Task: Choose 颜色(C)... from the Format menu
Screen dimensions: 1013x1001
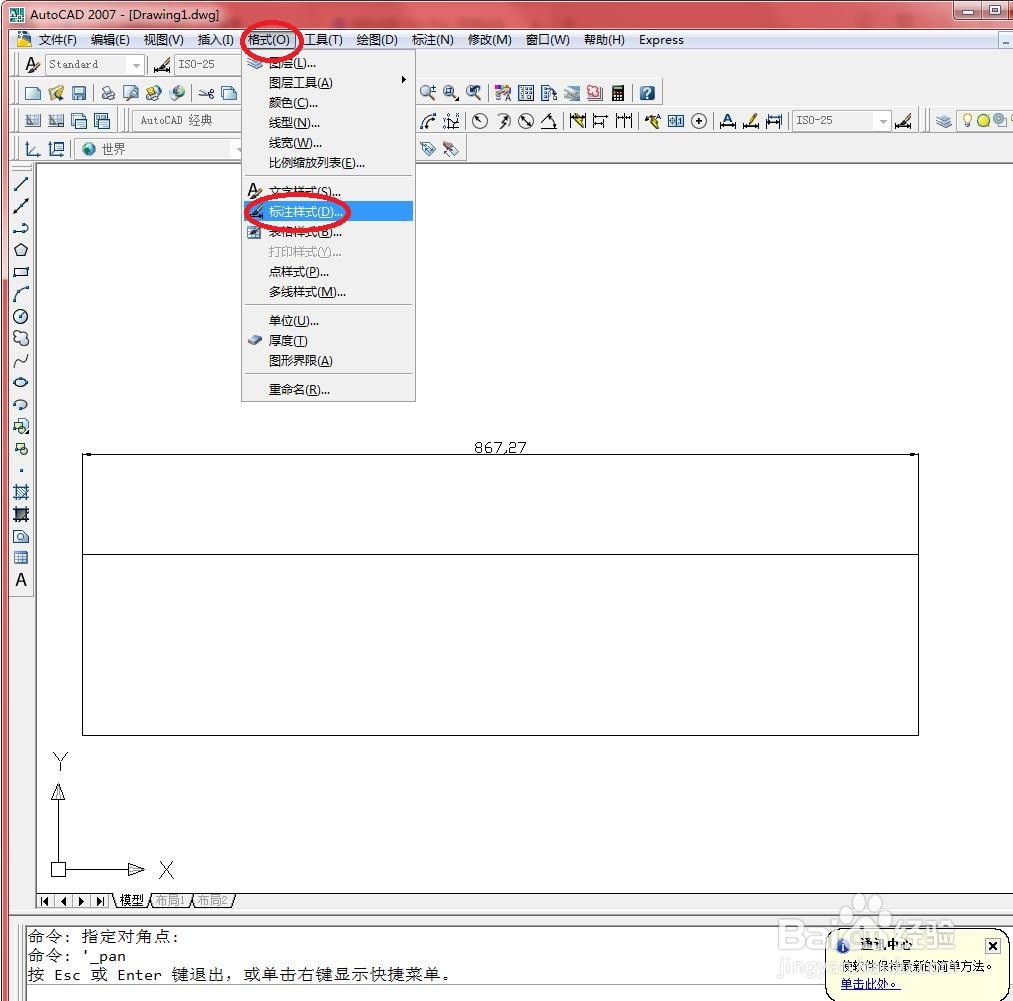Action: [329, 103]
